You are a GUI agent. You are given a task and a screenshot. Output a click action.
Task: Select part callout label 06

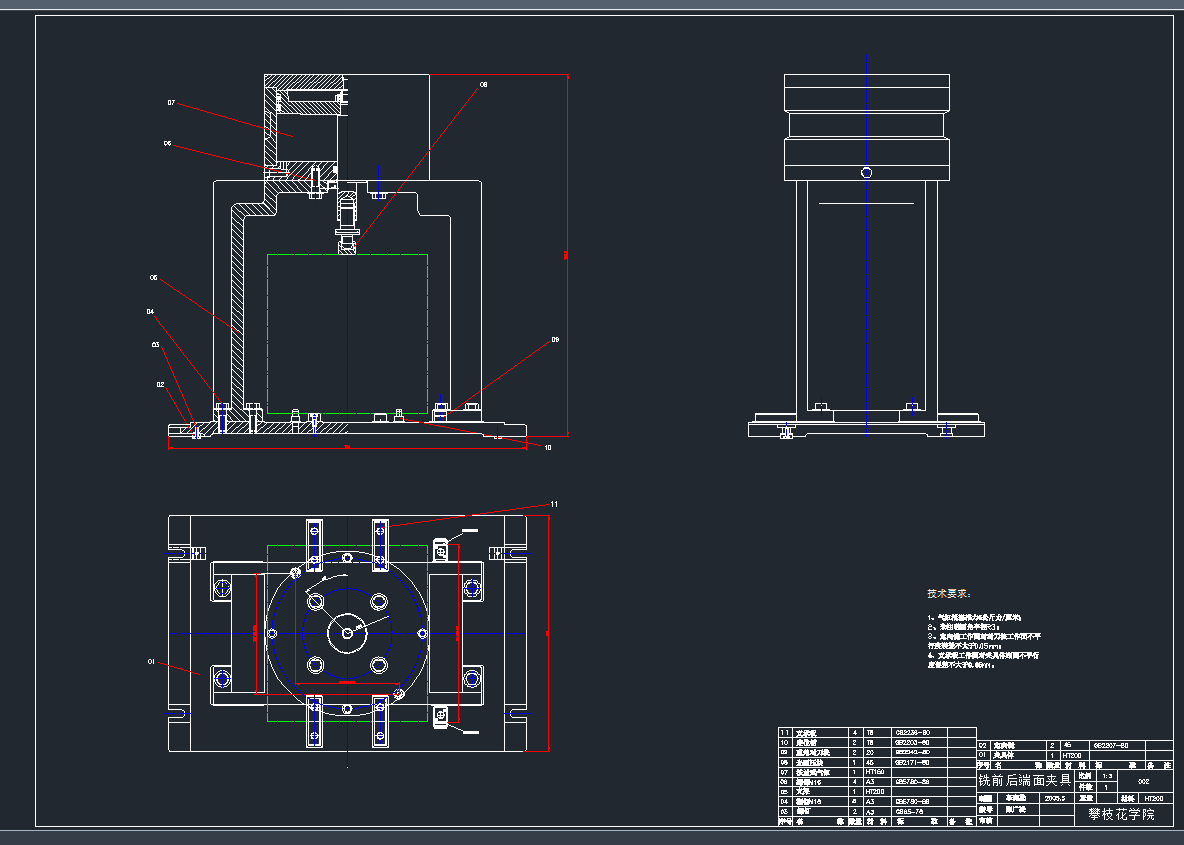167,143
